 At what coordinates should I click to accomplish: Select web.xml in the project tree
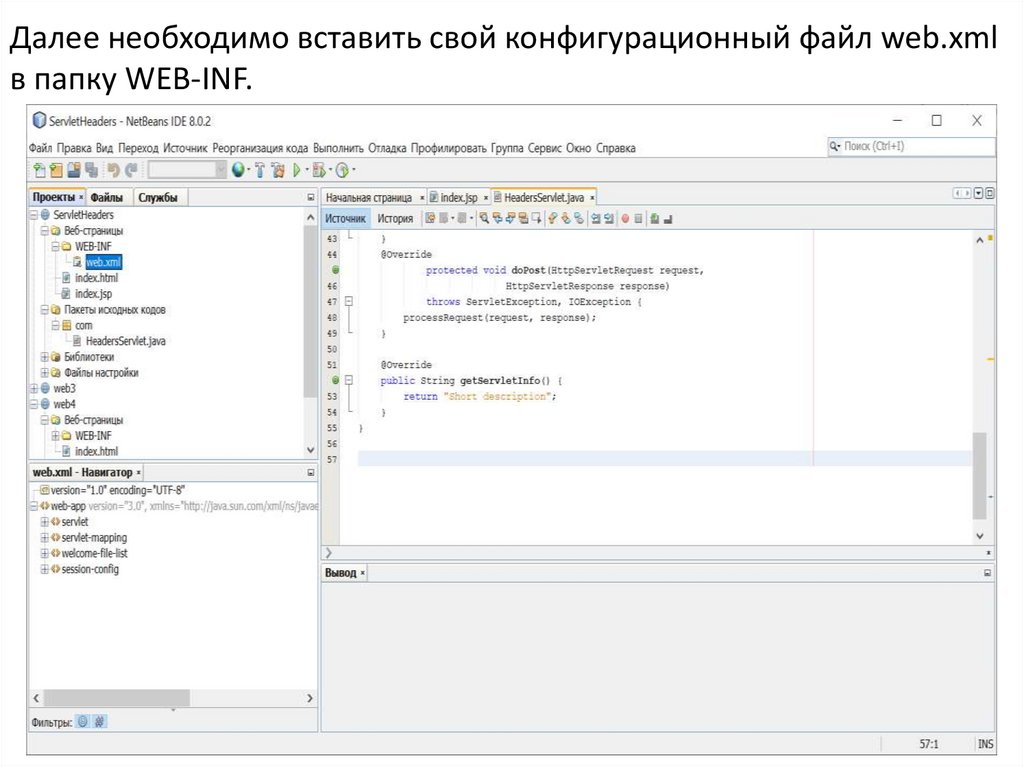(x=103, y=262)
